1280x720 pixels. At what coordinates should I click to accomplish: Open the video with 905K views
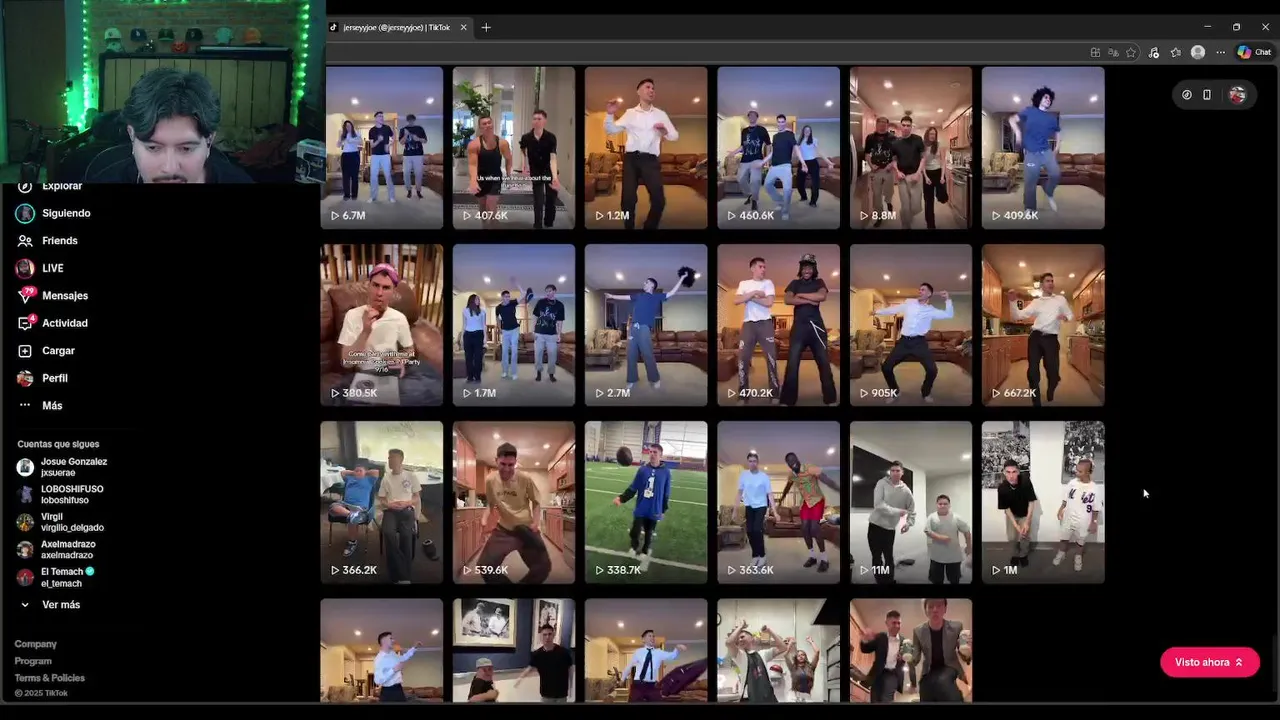tap(910, 325)
